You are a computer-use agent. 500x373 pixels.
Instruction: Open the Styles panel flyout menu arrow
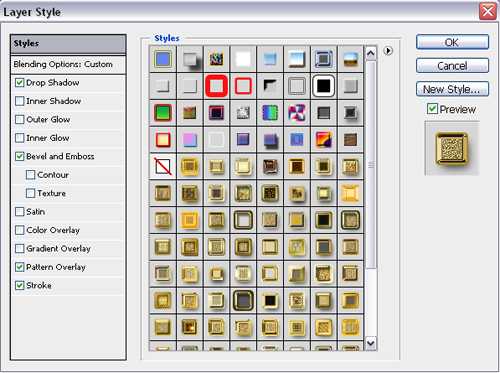tap(388, 51)
